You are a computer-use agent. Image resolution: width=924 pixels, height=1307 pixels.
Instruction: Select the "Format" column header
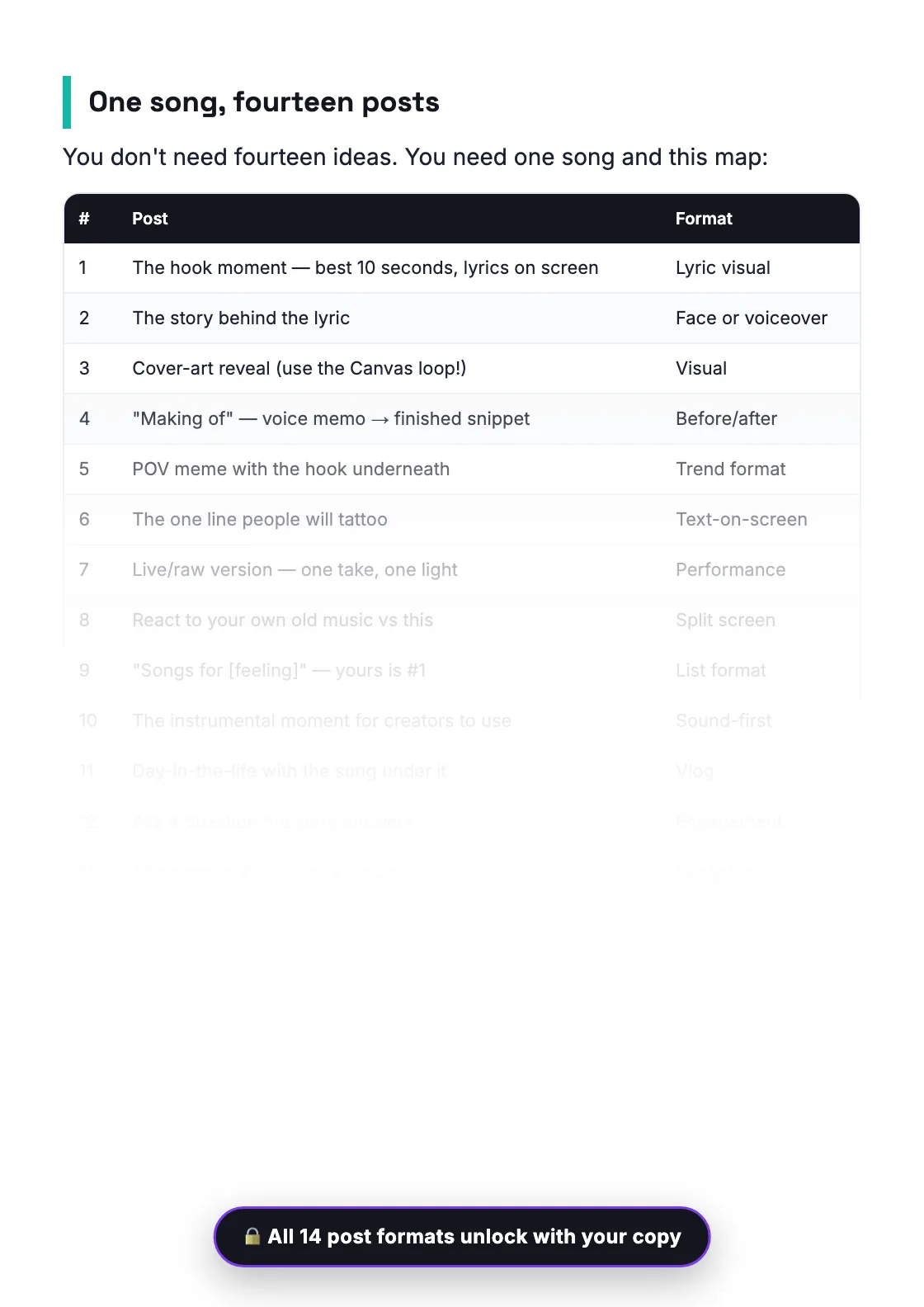point(704,219)
